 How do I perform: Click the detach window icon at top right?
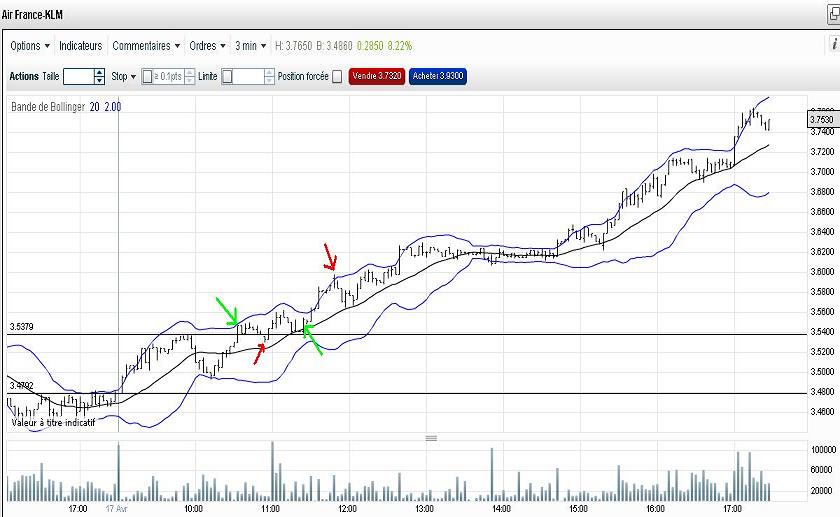click(834, 14)
